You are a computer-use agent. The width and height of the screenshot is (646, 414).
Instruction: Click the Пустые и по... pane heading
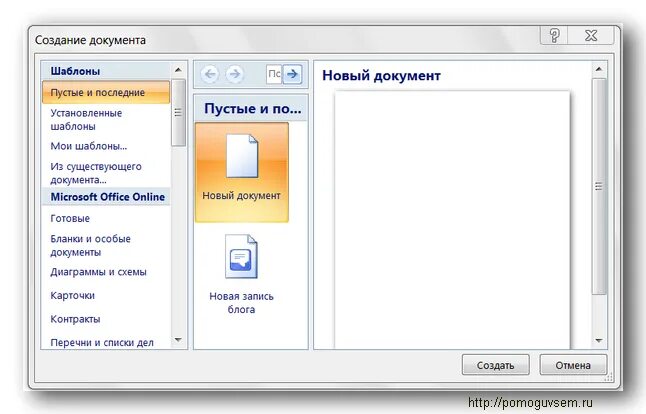click(253, 108)
